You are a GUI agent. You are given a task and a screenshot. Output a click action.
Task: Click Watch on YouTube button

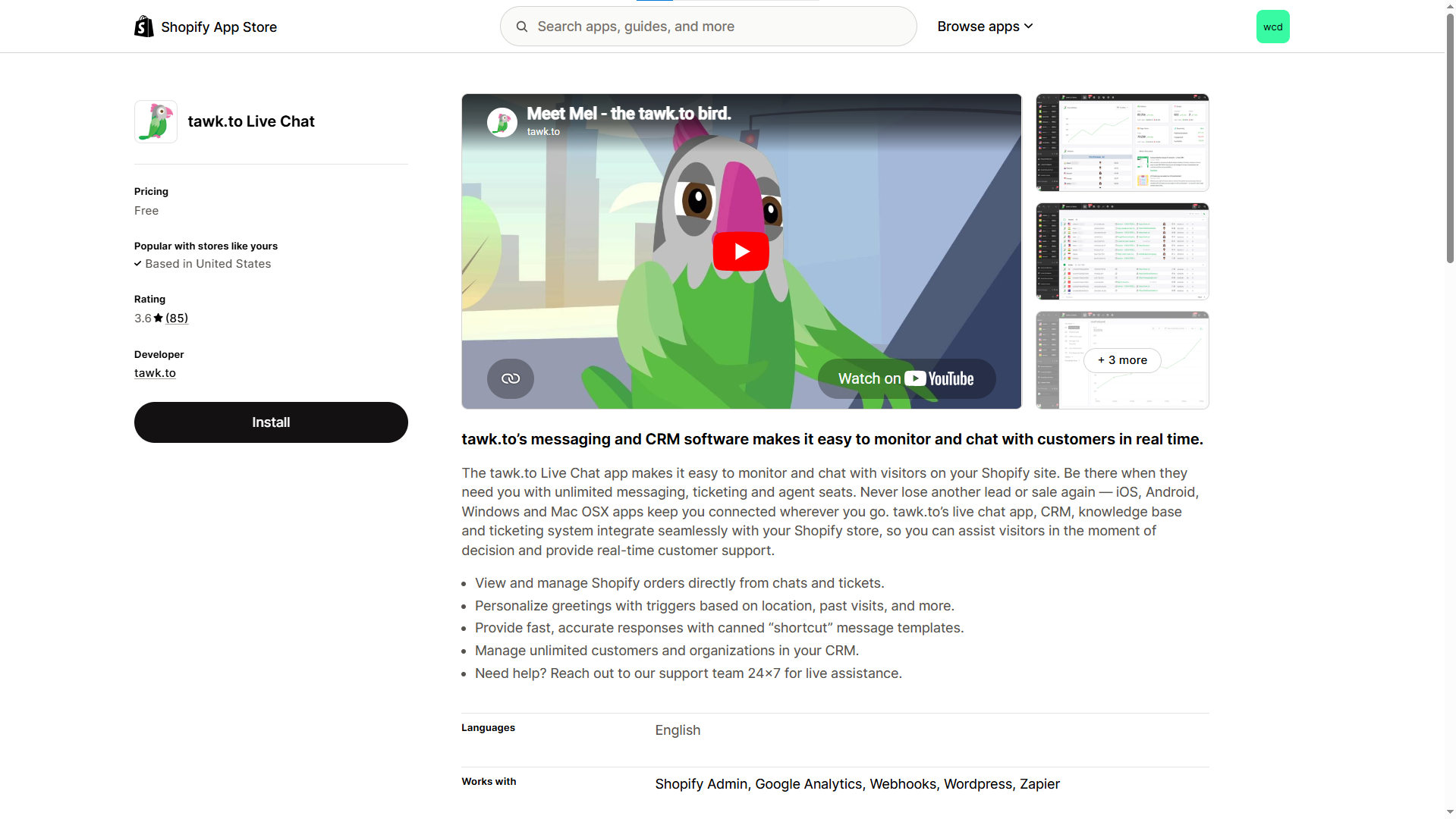pos(907,378)
